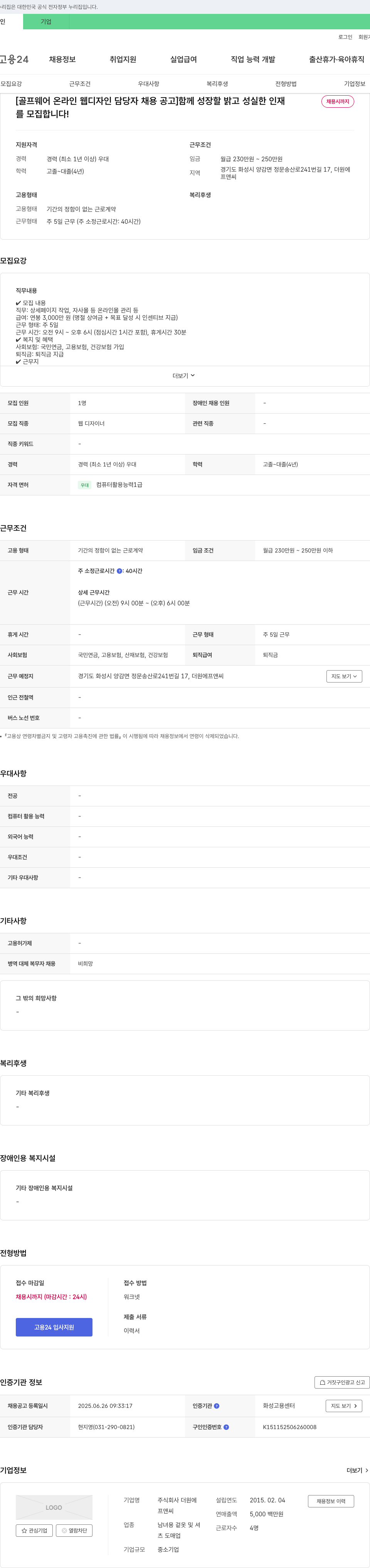The height and width of the screenshot is (1568, 370).
Task: Click the 중소기업 company size value
Action: click(x=168, y=1549)
